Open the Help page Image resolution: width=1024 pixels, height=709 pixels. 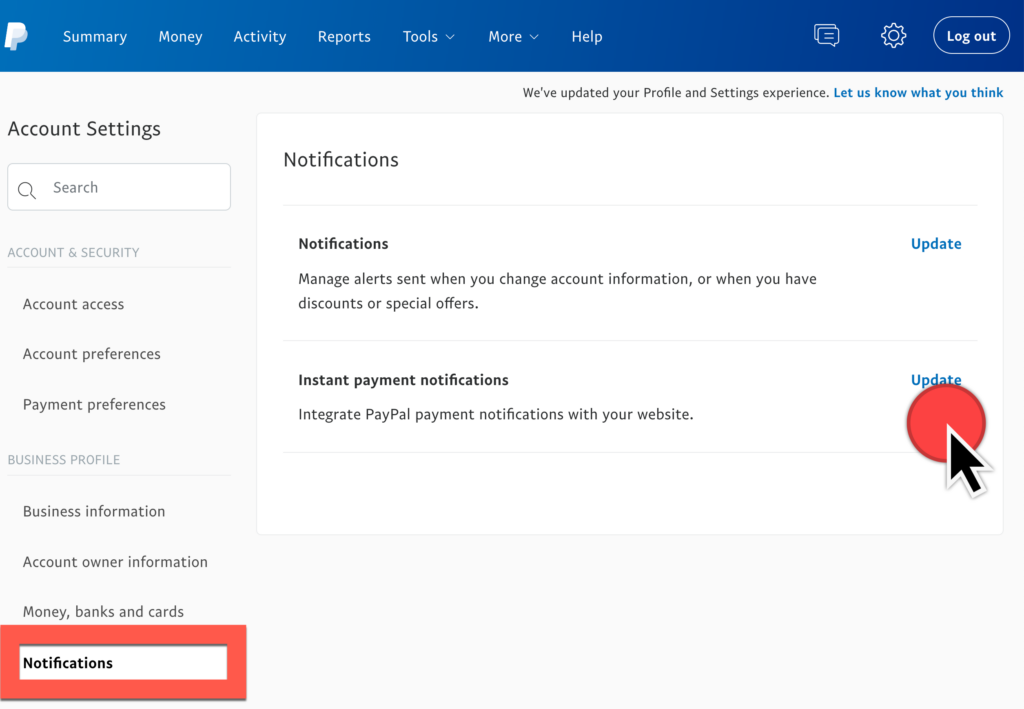(586, 37)
